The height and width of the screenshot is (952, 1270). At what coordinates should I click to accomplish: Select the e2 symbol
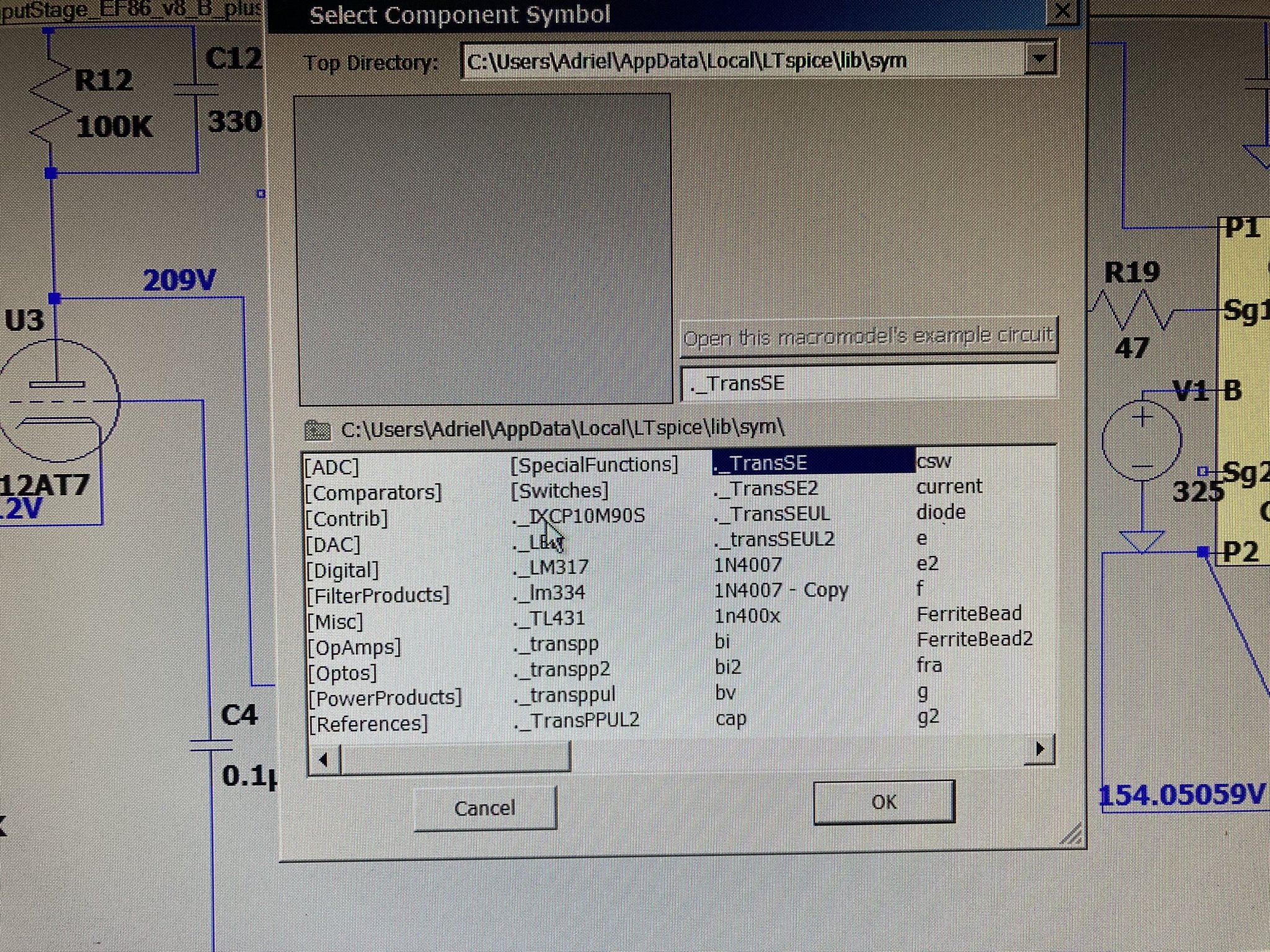(927, 564)
